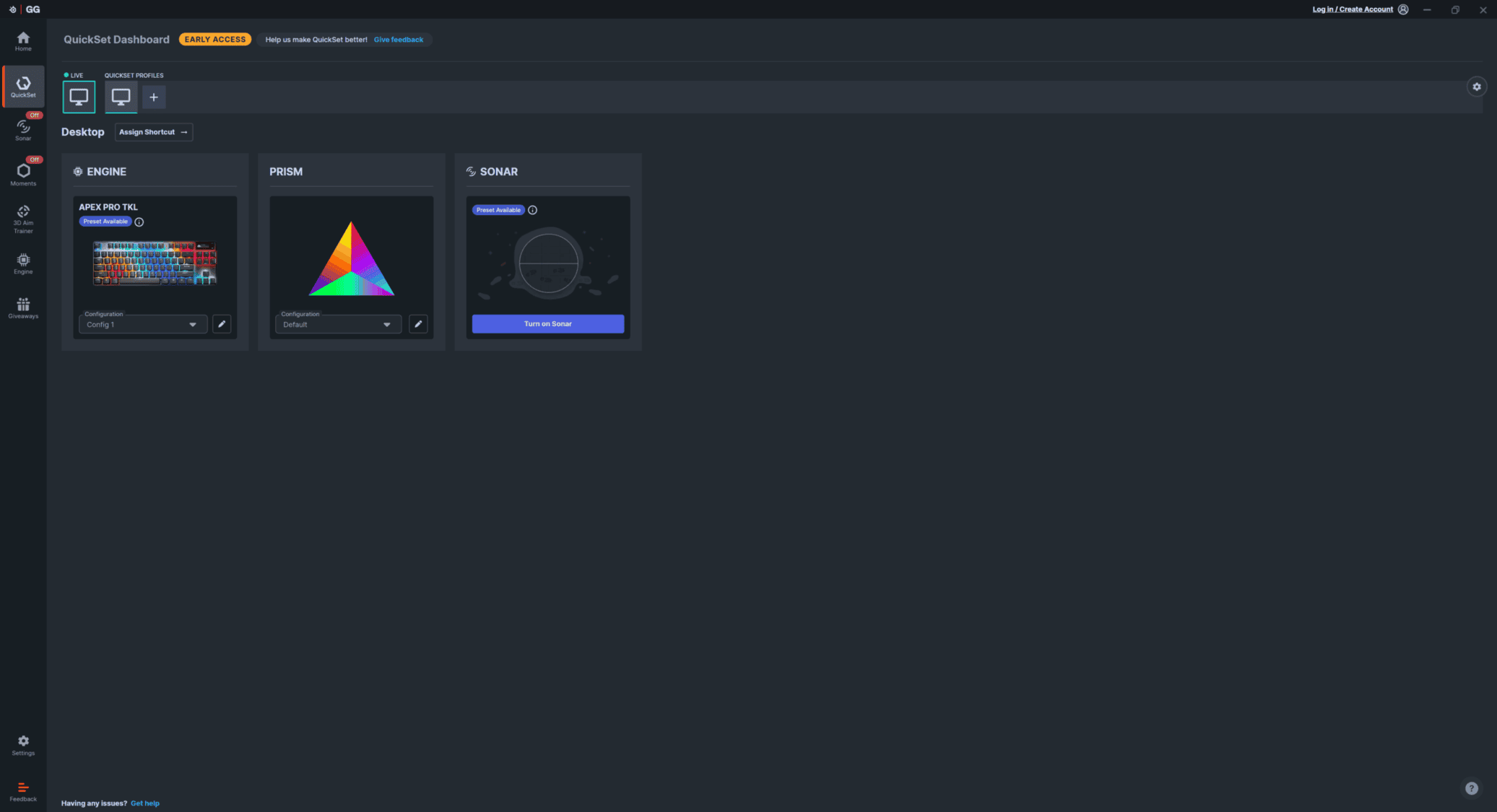Open Moments from the sidebar
Screen dimensions: 1497x812
23,174
